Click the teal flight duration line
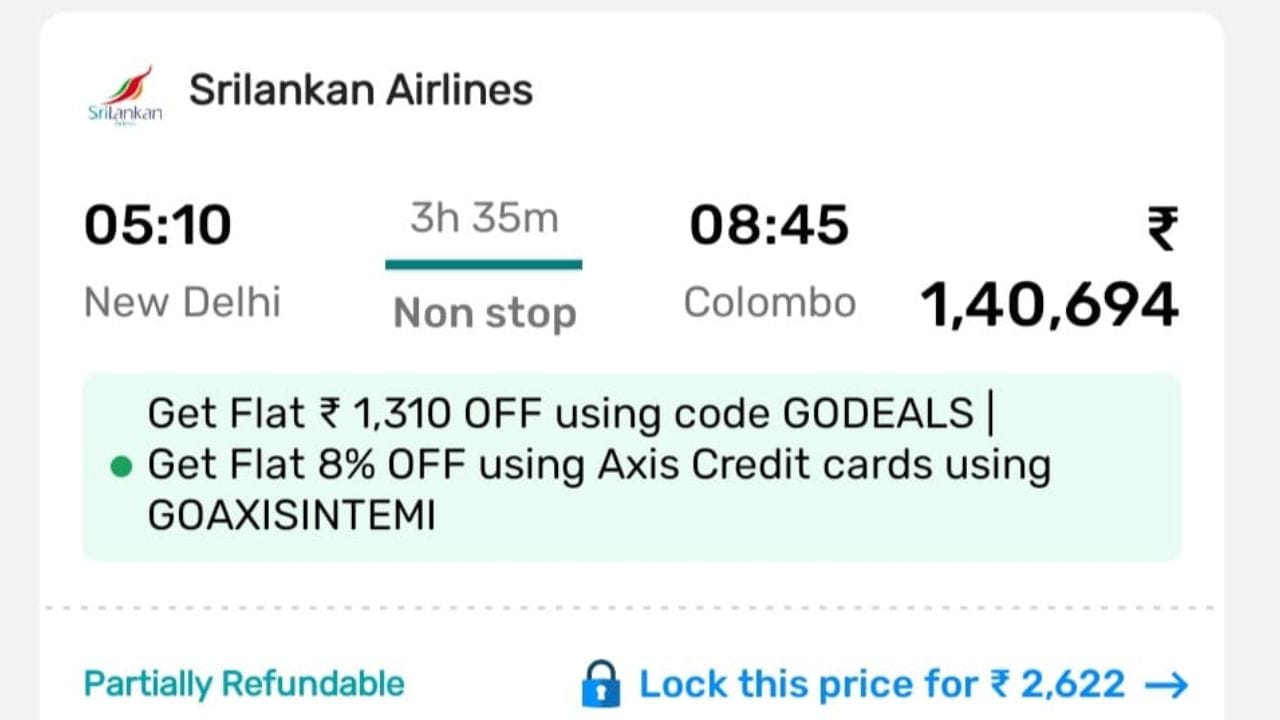Viewport: 1280px width, 720px height. (x=483, y=265)
